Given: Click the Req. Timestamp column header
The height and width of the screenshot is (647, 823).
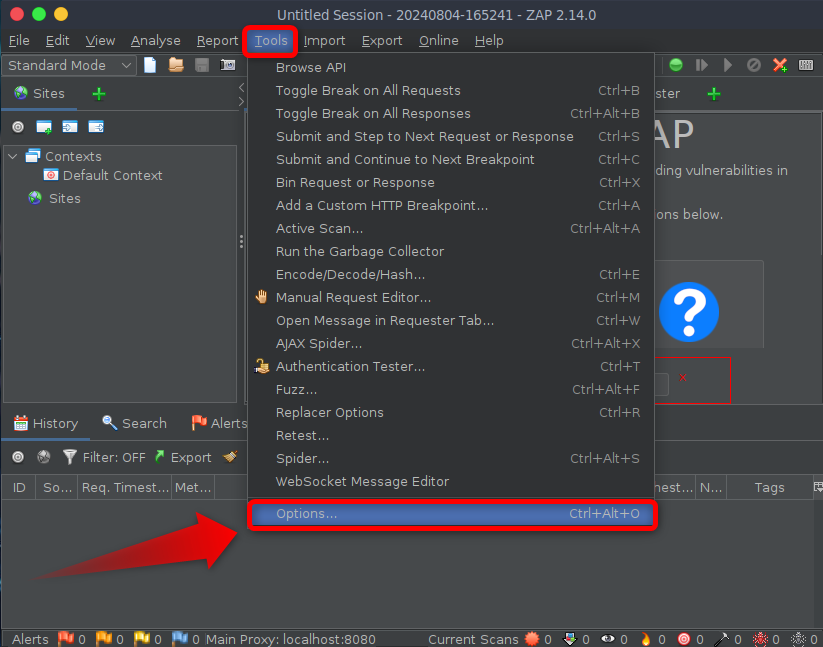Looking at the screenshot, I should click(x=124, y=487).
